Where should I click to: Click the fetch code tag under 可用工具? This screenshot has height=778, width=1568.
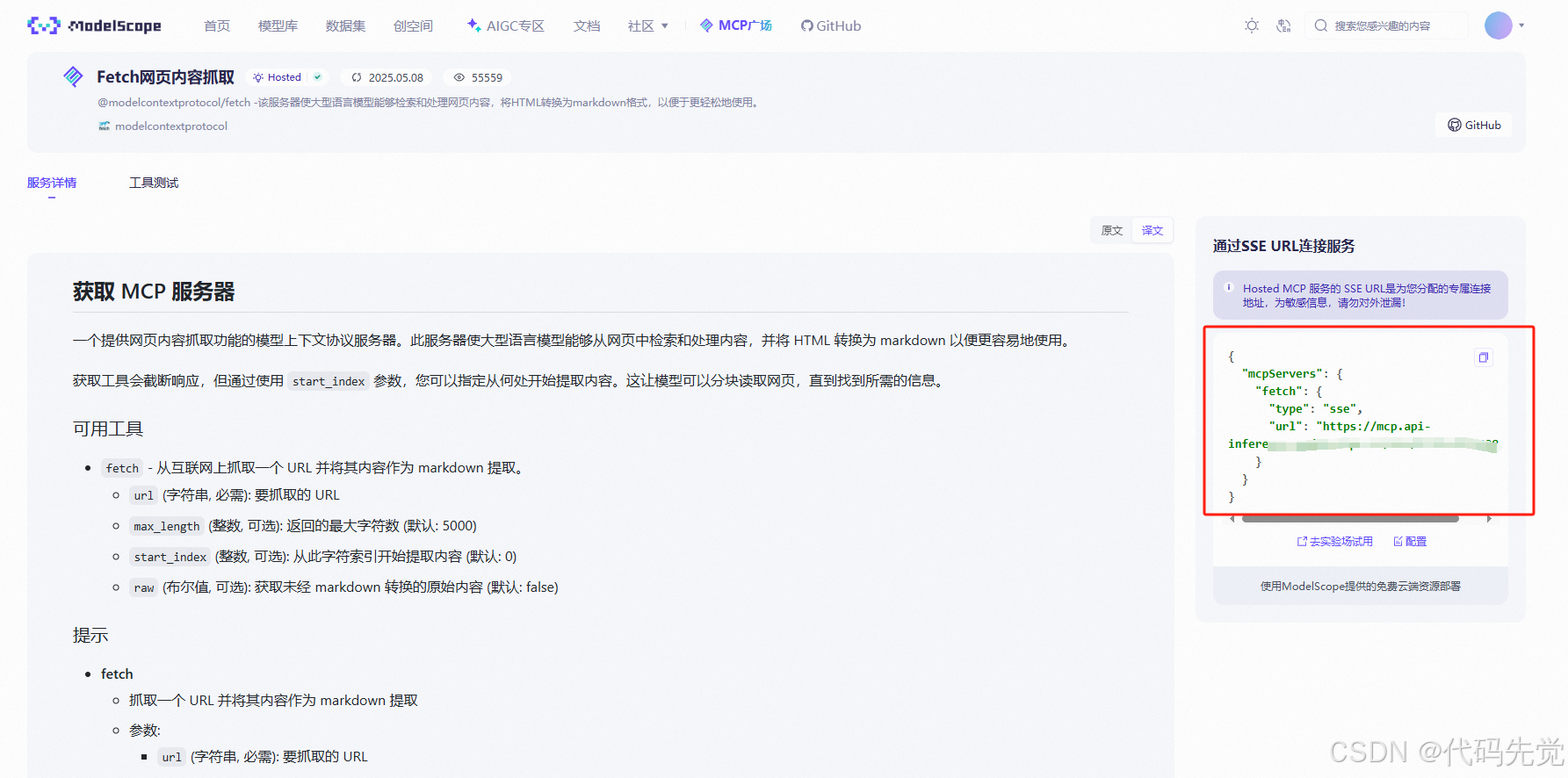click(x=122, y=468)
